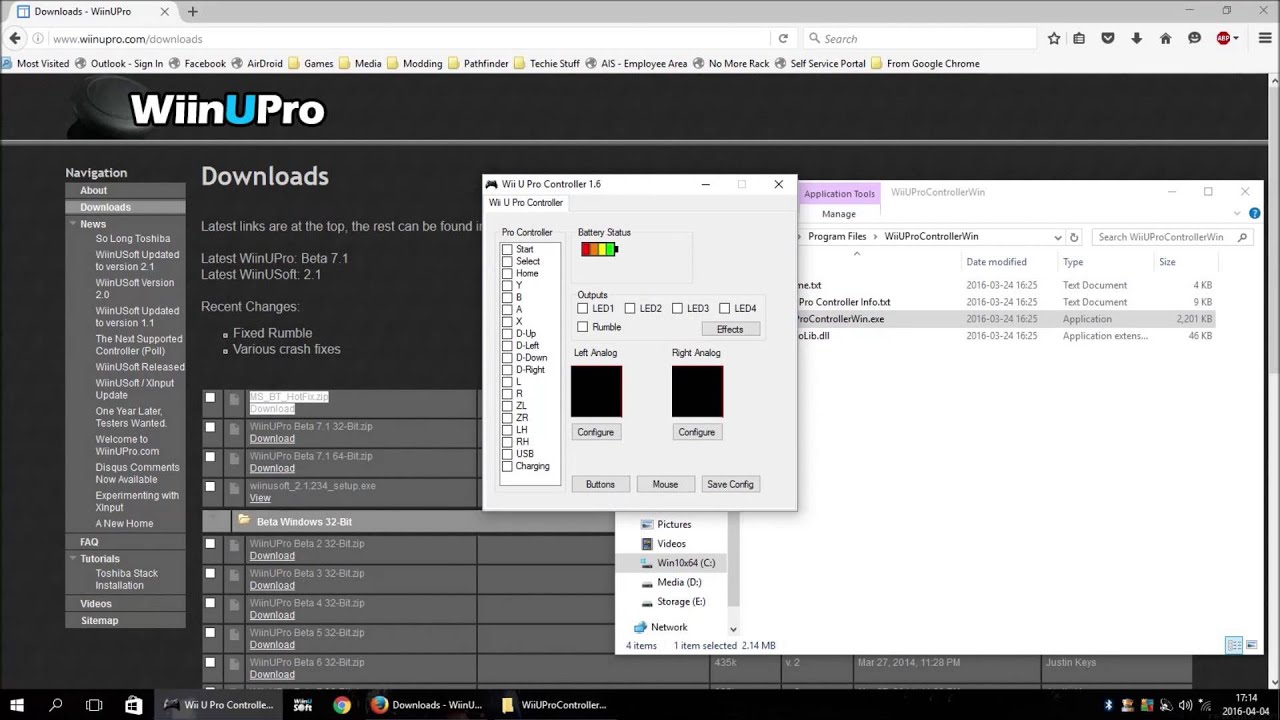Tick the Home checkbox in Pro Controller
This screenshot has height=720, width=1280.
507,273
